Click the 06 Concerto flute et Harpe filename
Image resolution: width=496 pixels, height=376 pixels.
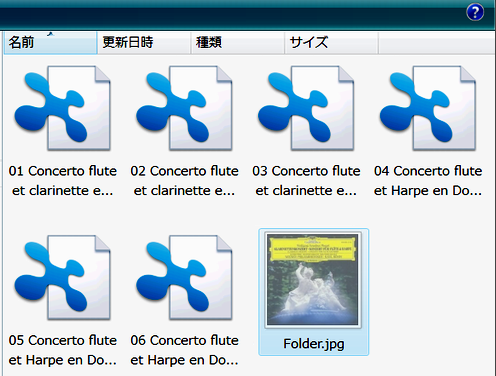pyautogui.click(x=184, y=350)
